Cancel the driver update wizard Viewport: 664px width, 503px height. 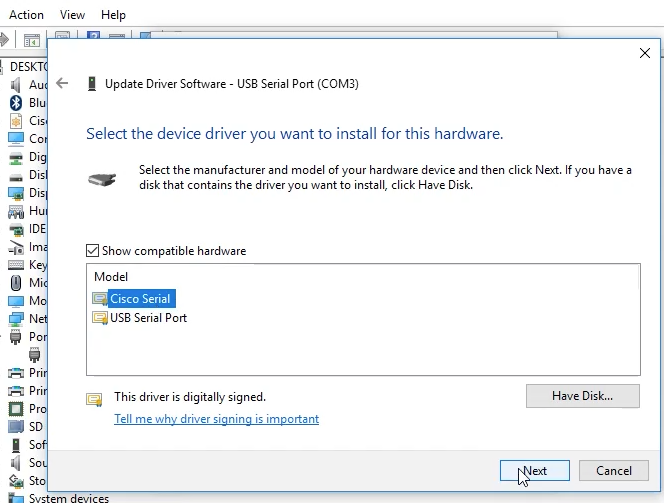[x=613, y=471]
